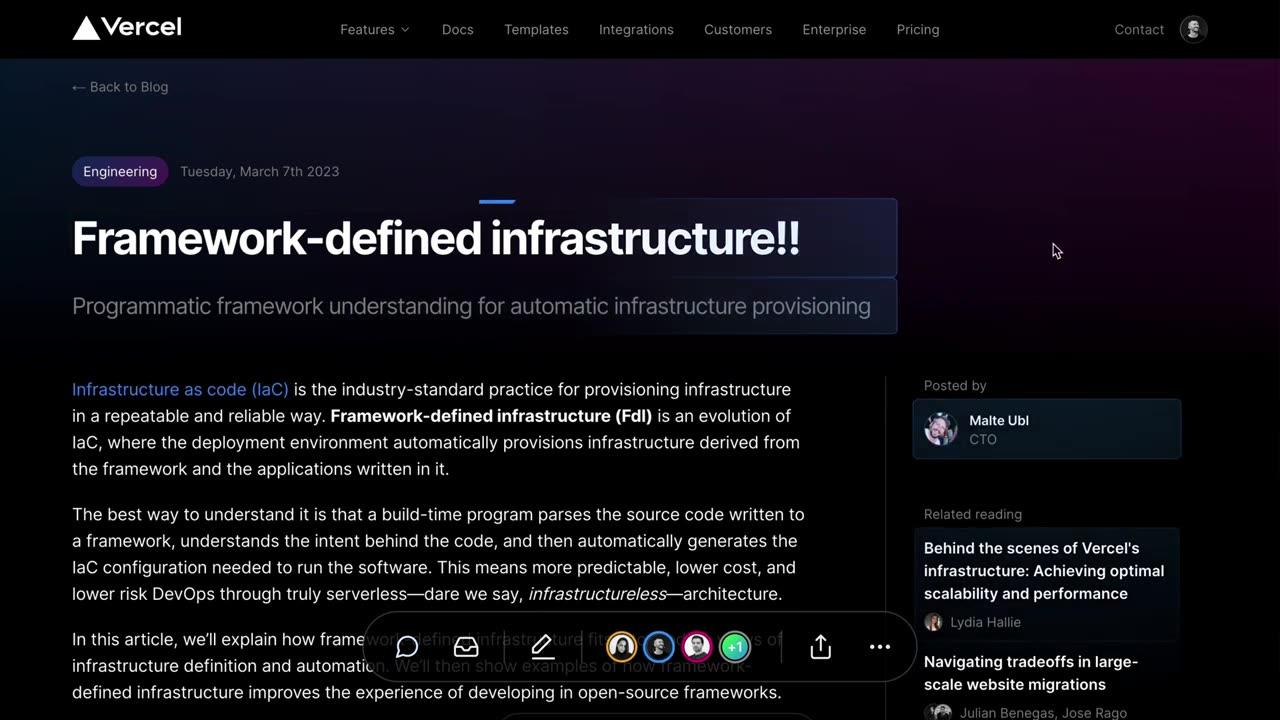The image size is (1280, 720).
Task: Click Malte Ubl's avatar in the toolbar
Action: click(658, 647)
